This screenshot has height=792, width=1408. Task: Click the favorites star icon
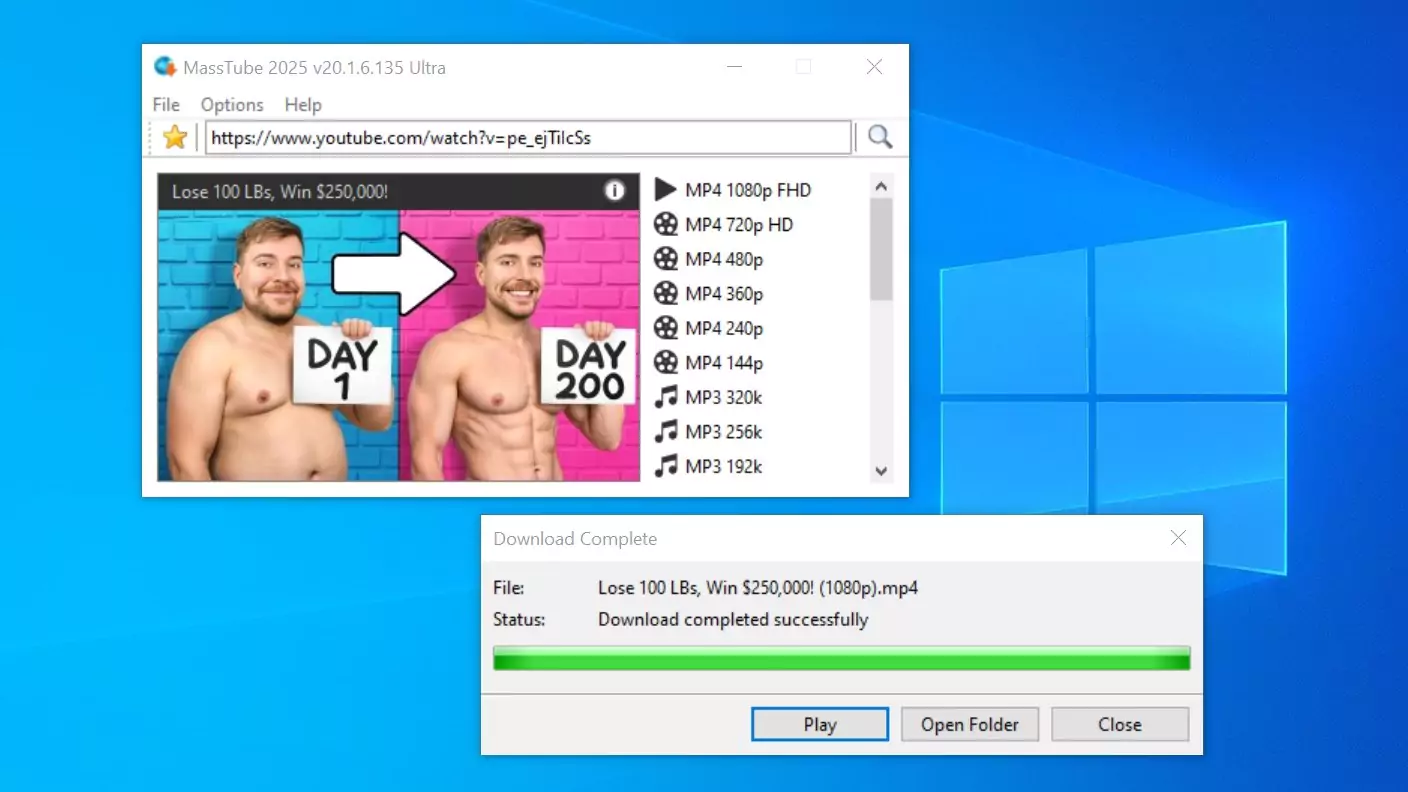pyautogui.click(x=175, y=137)
